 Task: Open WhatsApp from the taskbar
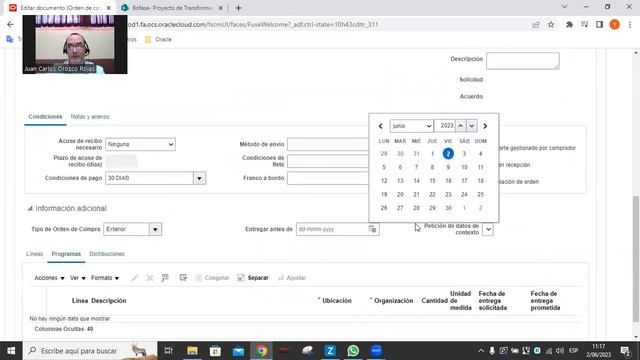click(353, 351)
